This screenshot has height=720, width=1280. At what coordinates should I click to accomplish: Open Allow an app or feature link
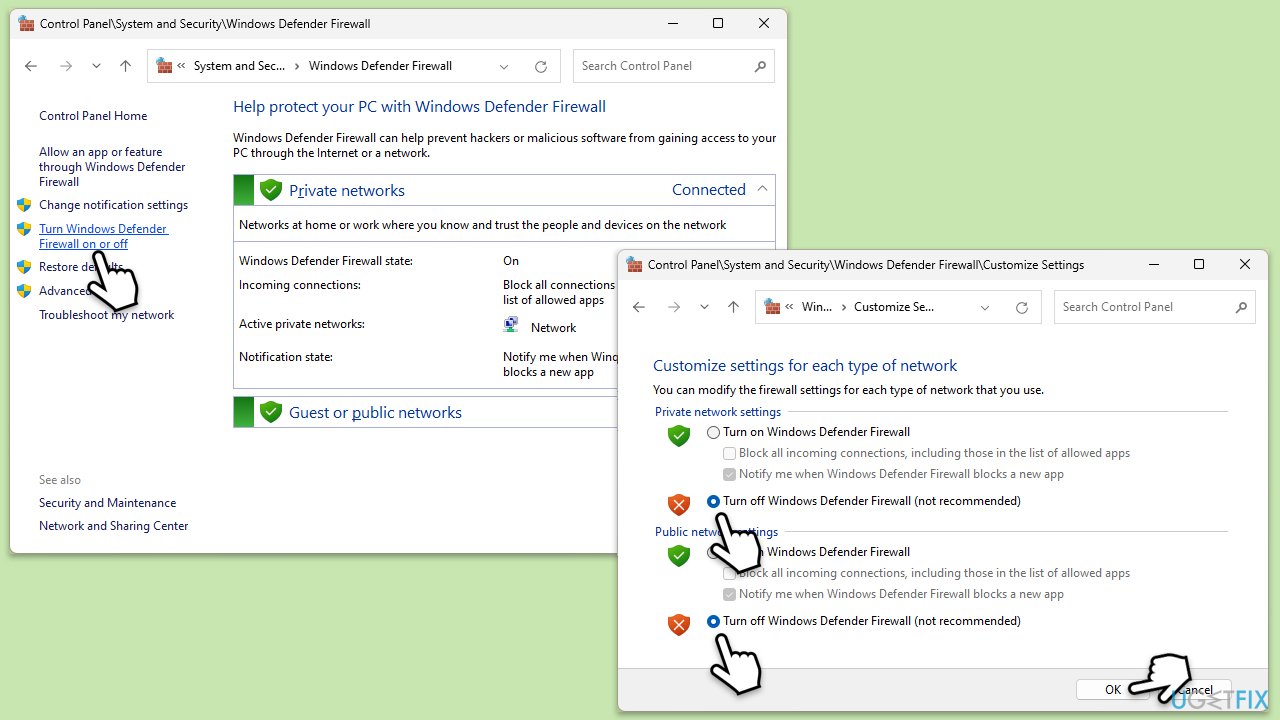[x=112, y=167]
